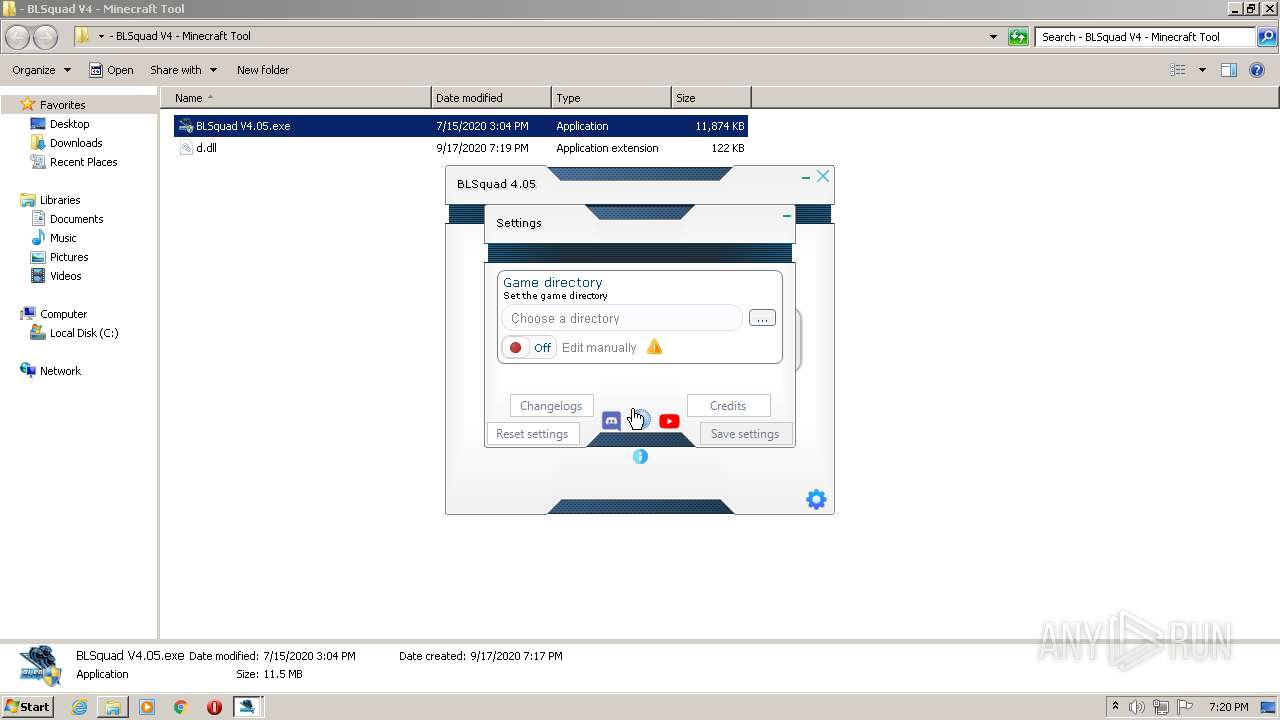The image size is (1280, 720).
Task: Open Recent Places
Action: 83,162
